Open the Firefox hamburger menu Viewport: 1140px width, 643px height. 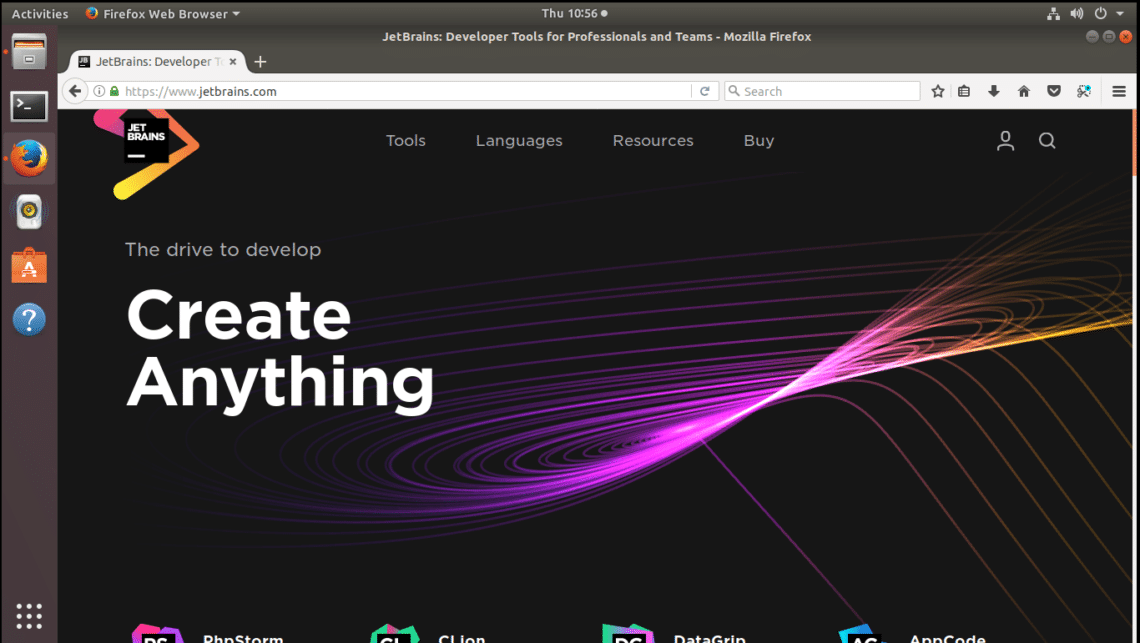coord(1118,90)
